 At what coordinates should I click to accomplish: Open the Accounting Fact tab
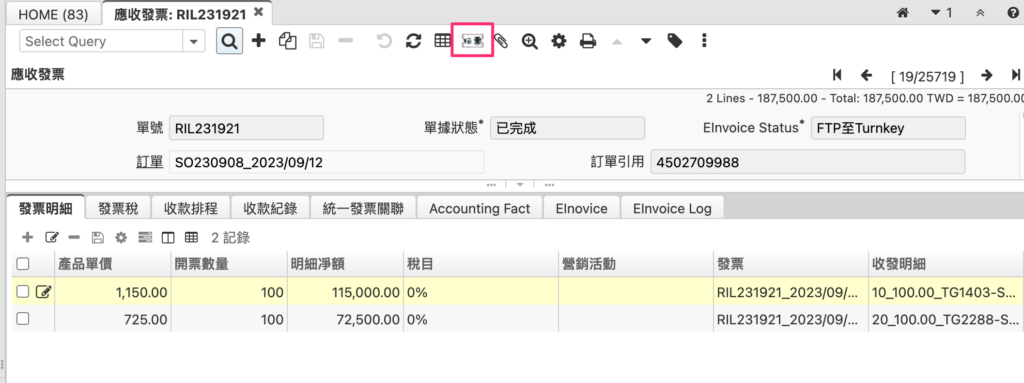pos(480,208)
